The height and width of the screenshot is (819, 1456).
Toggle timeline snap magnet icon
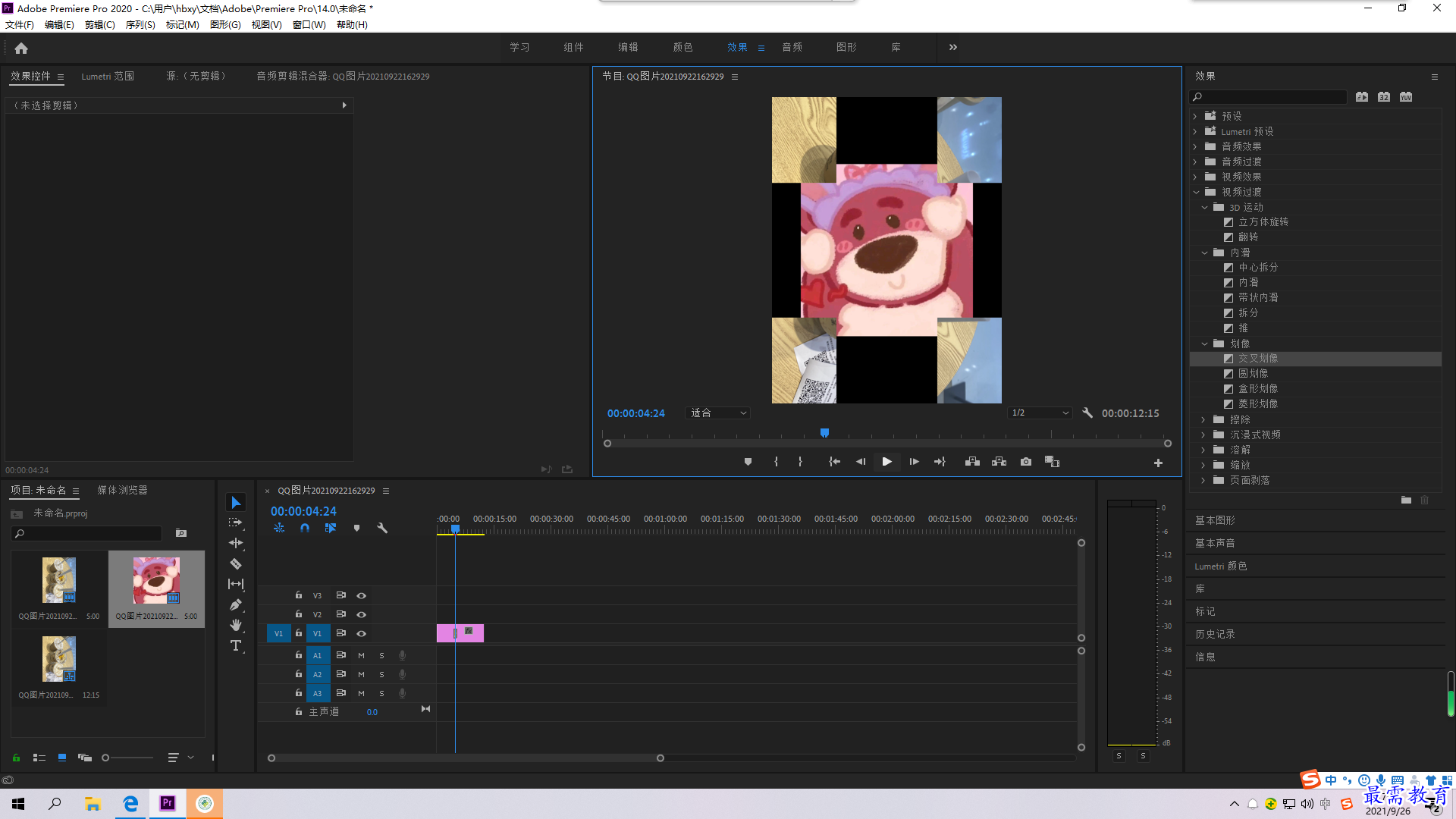[304, 528]
